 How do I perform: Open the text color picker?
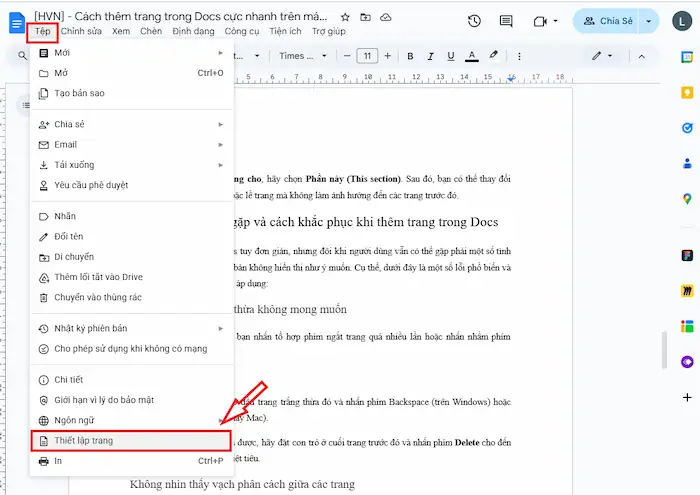tap(469, 56)
